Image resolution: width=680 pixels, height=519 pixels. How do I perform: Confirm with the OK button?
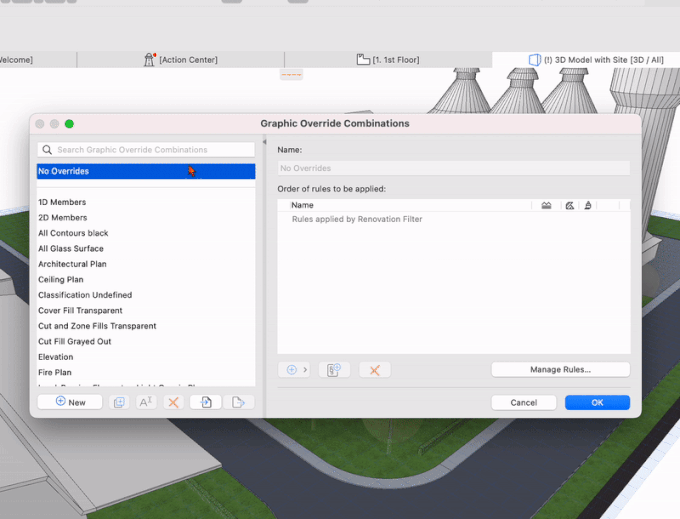pos(597,402)
